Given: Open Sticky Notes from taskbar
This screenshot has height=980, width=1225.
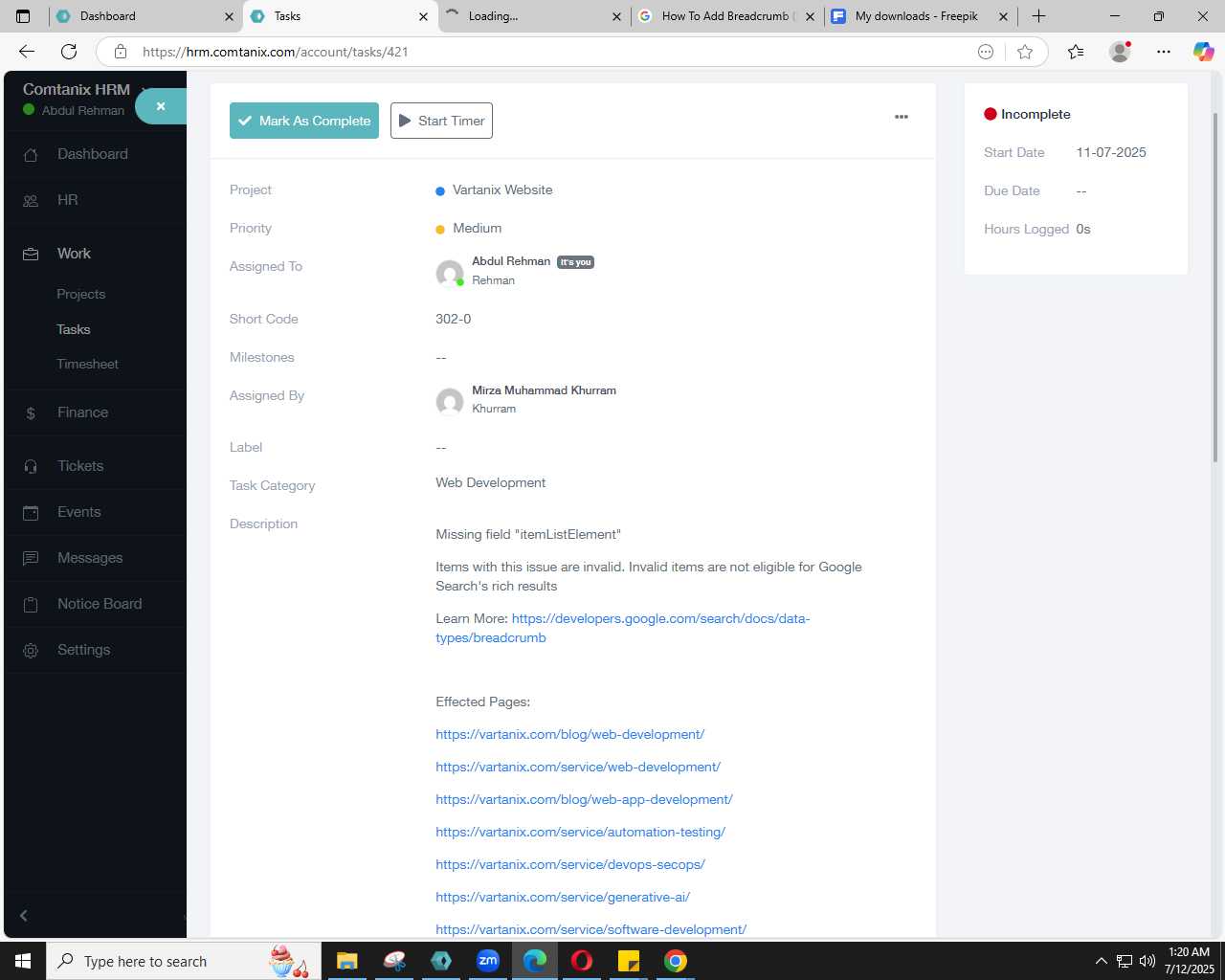Looking at the screenshot, I should point(629,961).
